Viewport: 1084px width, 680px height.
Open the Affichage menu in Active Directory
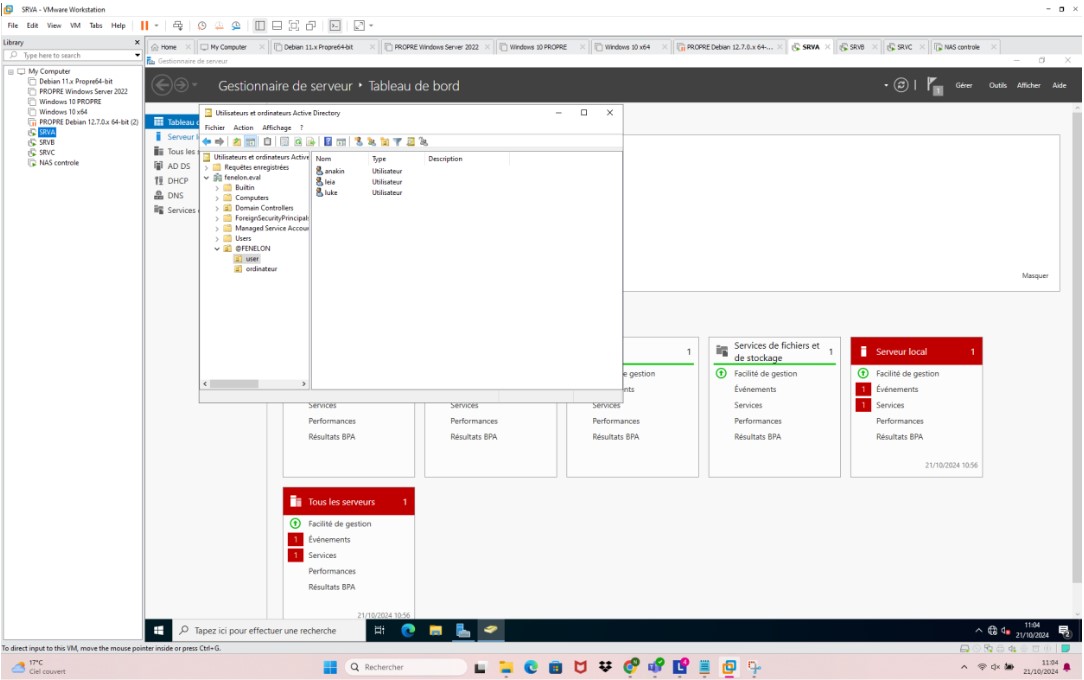tap(277, 128)
